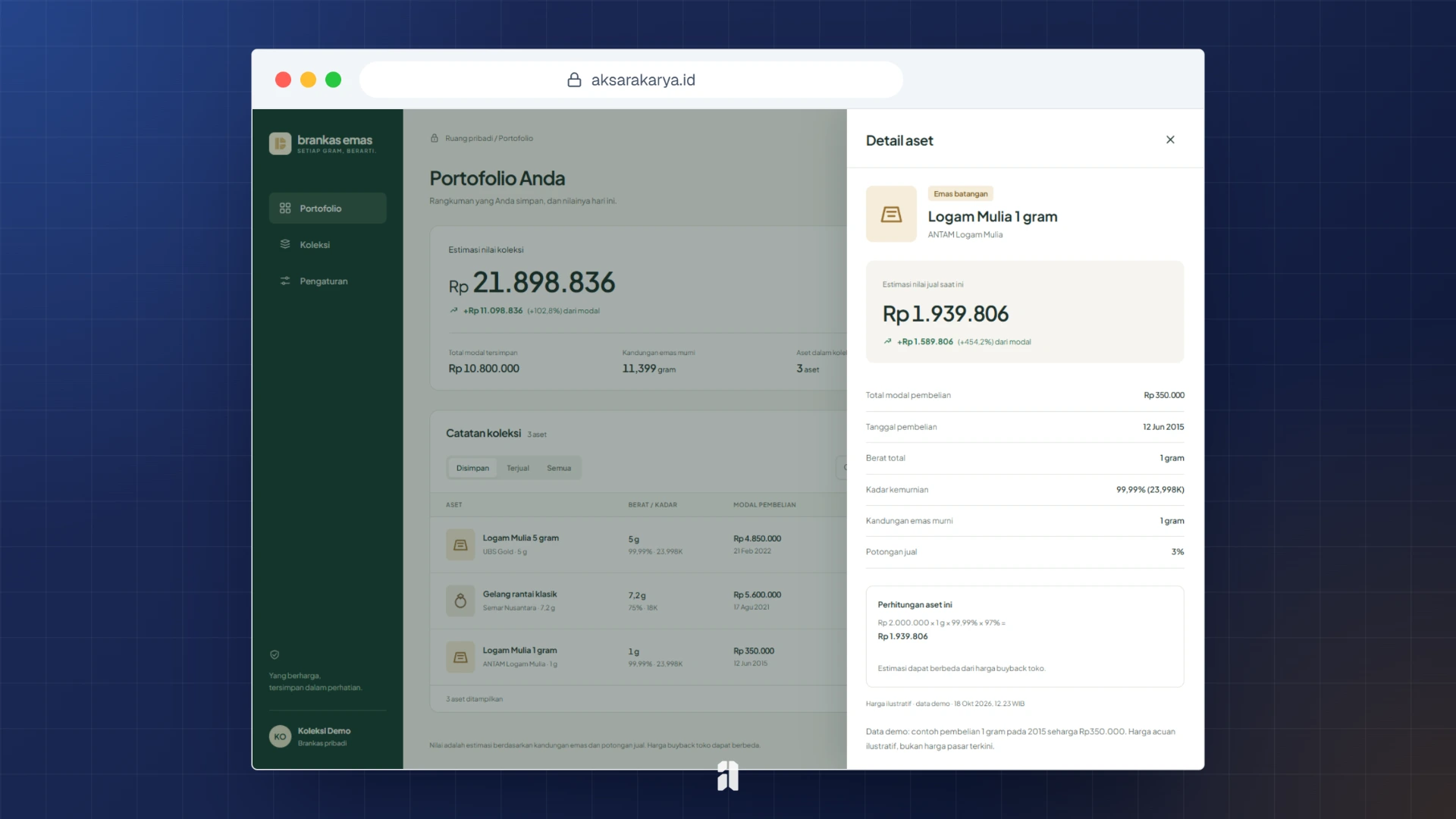Click the Gelang rantai klasik ring icon
This screenshot has height=819, width=1456.
click(460, 601)
